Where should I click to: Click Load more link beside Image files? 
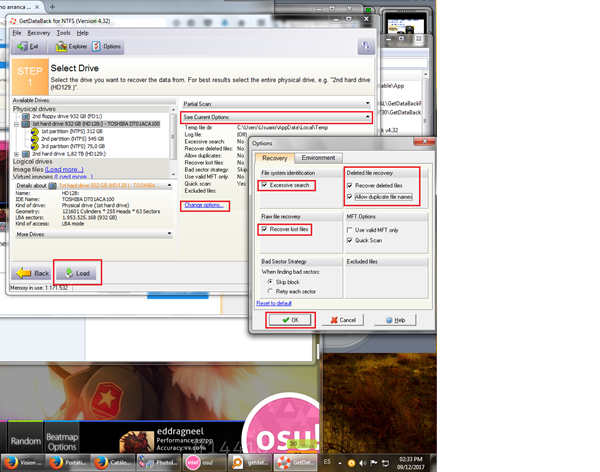tap(64, 169)
